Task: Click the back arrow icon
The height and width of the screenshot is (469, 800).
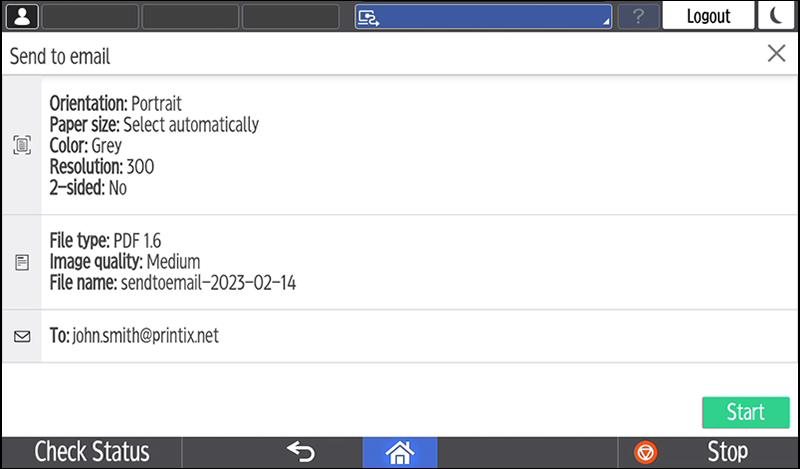Action: point(301,452)
